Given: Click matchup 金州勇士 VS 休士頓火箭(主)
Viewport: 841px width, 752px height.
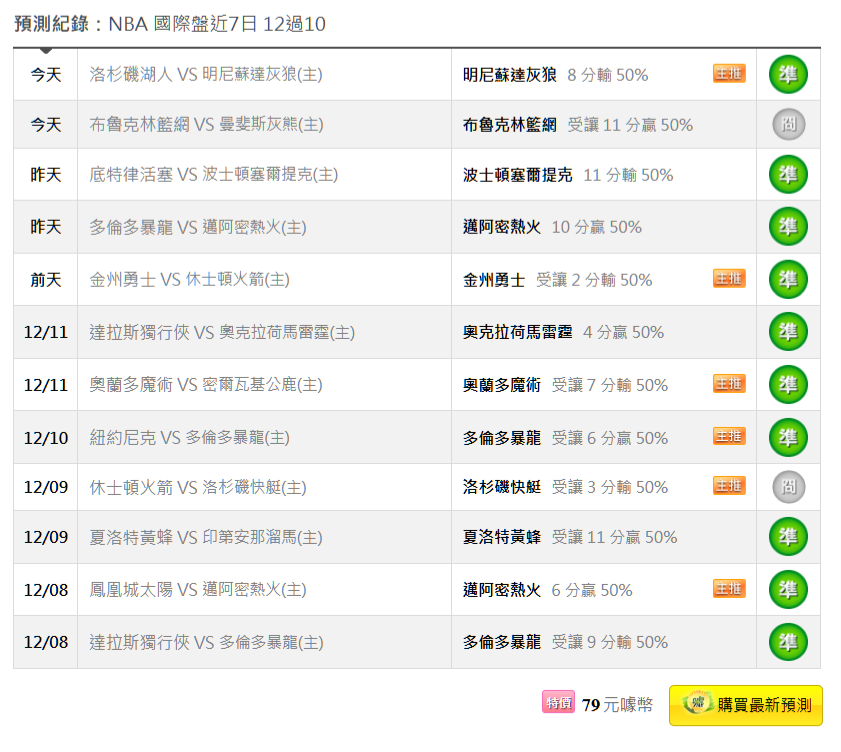Looking at the screenshot, I should [x=189, y=279].
